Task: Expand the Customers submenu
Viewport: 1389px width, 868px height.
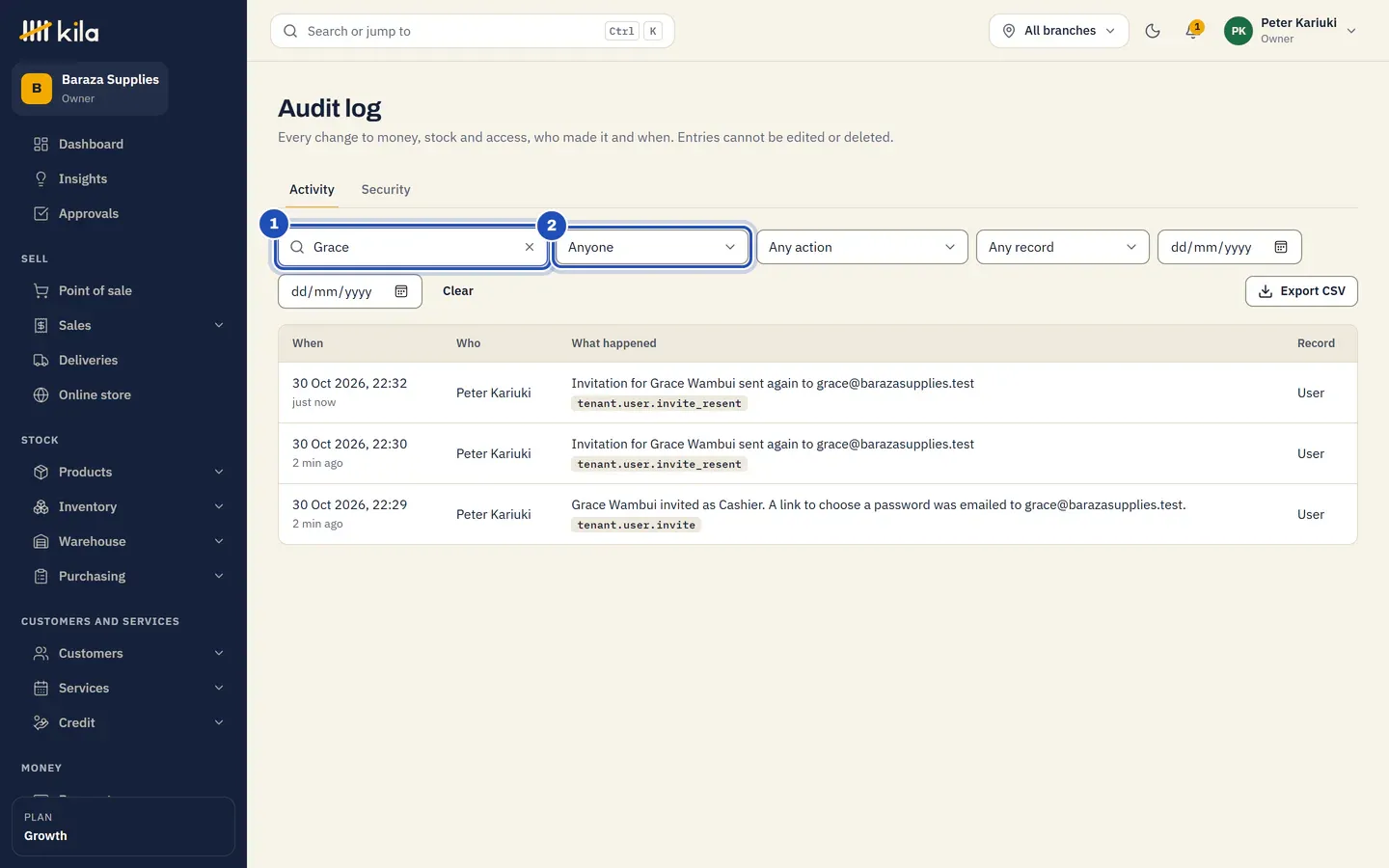Action: click(219, 653)
